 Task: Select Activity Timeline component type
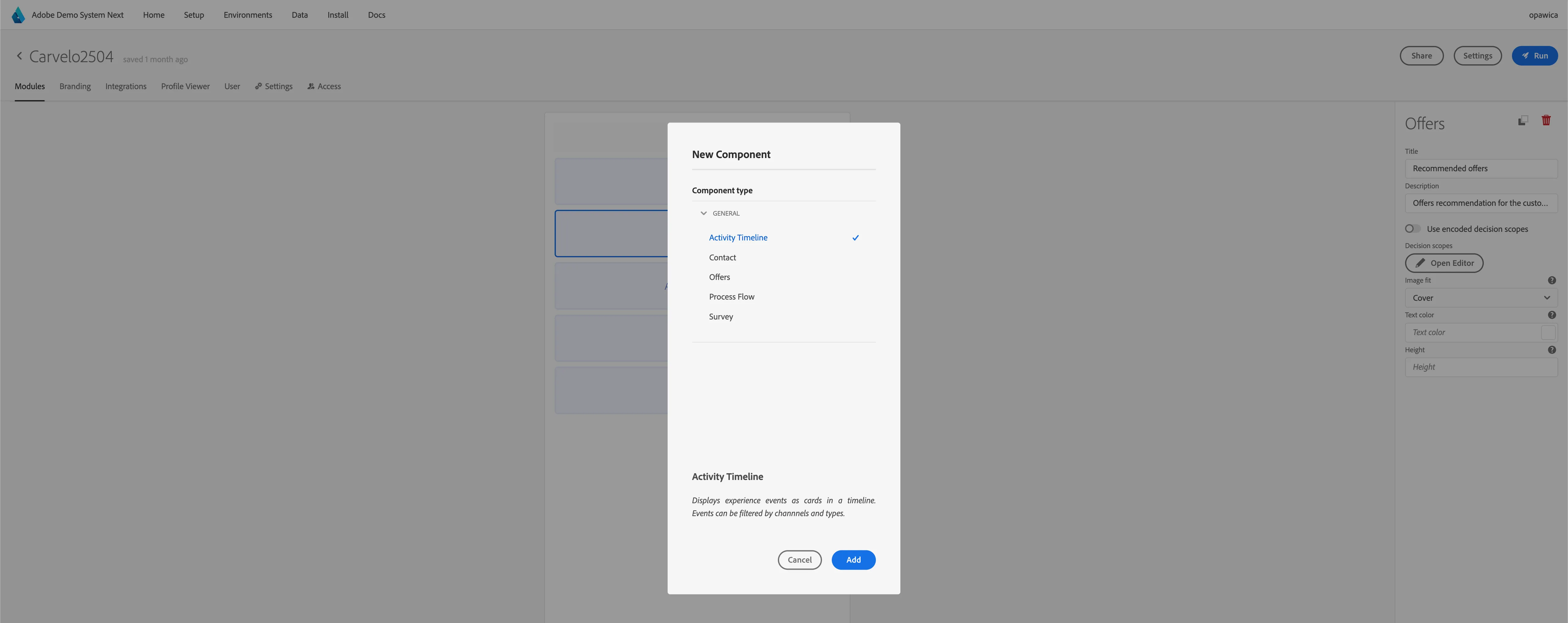[783, 237]
